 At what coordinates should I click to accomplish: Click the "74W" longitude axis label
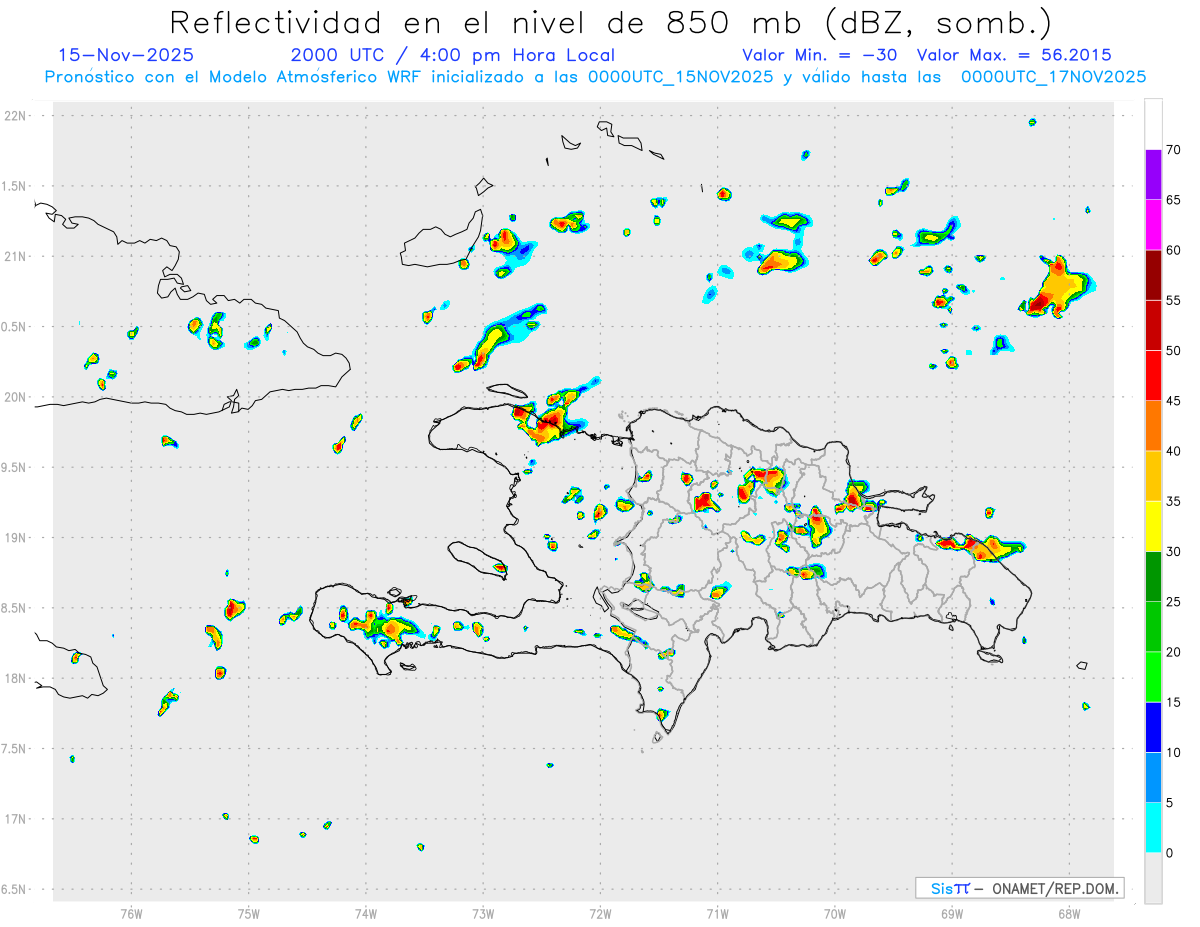click(x=366, y=914)
